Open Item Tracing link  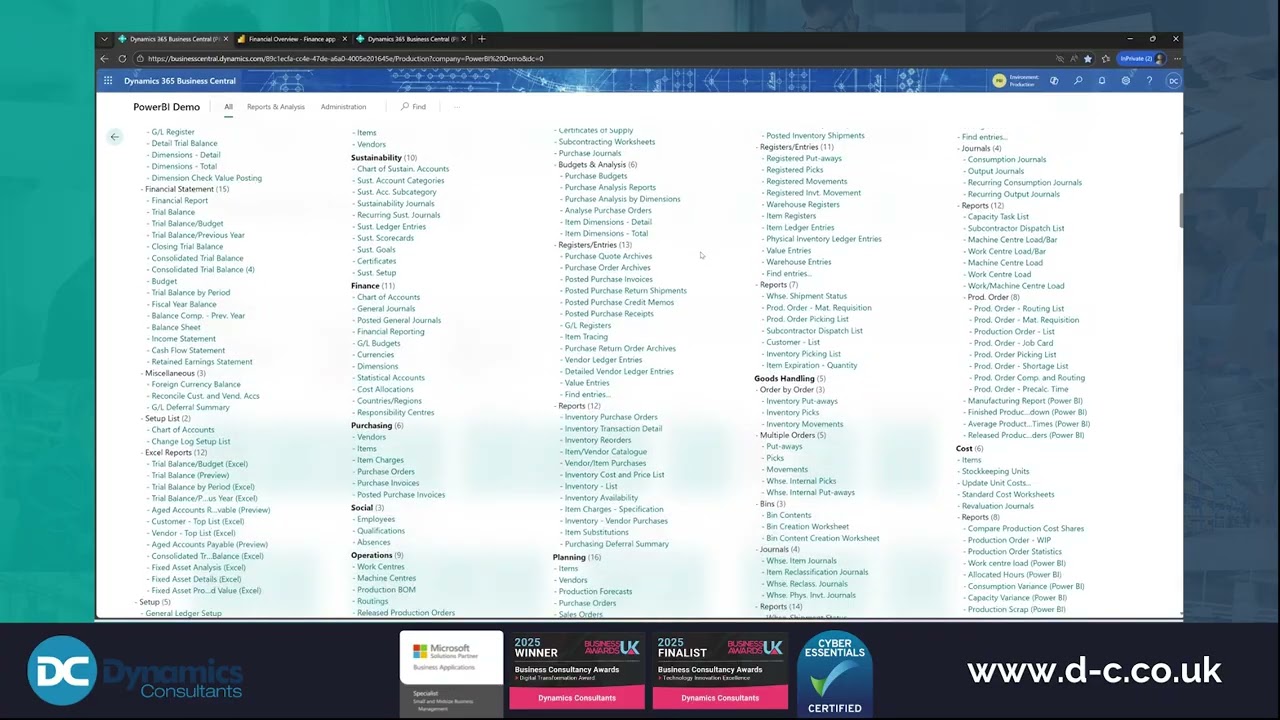click(586, 337)
